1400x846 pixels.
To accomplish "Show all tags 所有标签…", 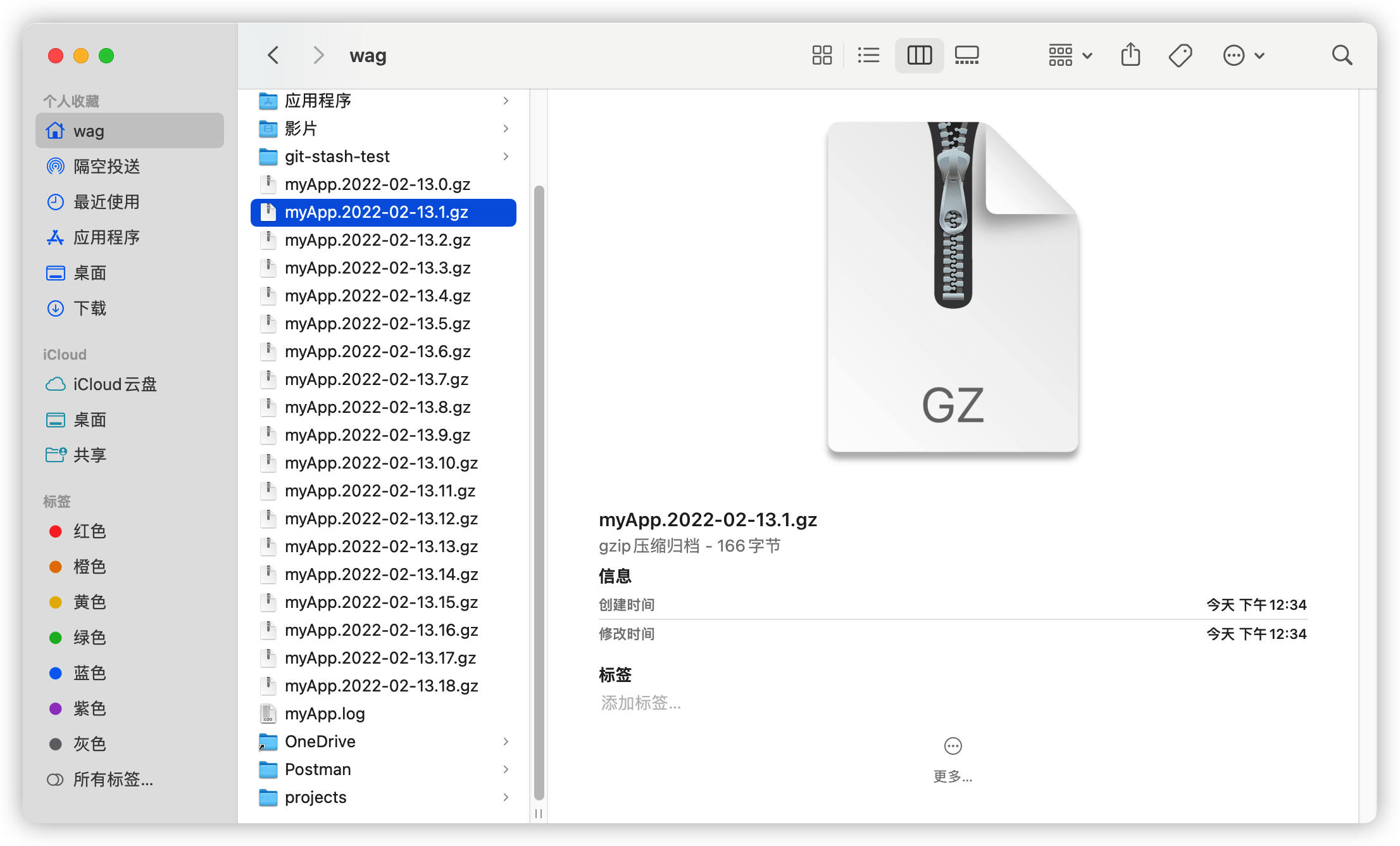I will click(x=113, y=780).
